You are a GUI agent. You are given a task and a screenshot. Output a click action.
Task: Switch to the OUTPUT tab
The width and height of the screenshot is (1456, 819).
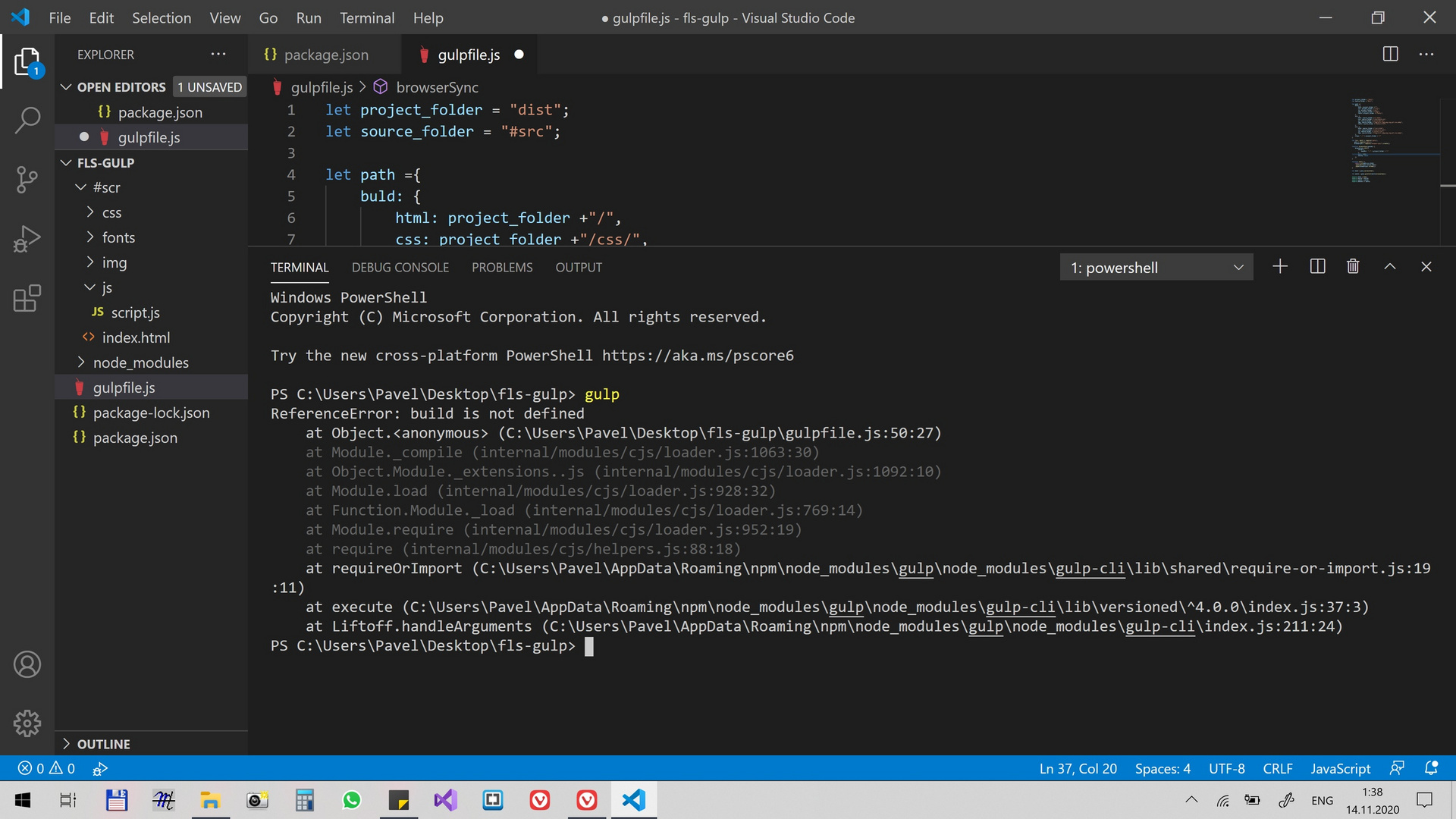[579, 268]
